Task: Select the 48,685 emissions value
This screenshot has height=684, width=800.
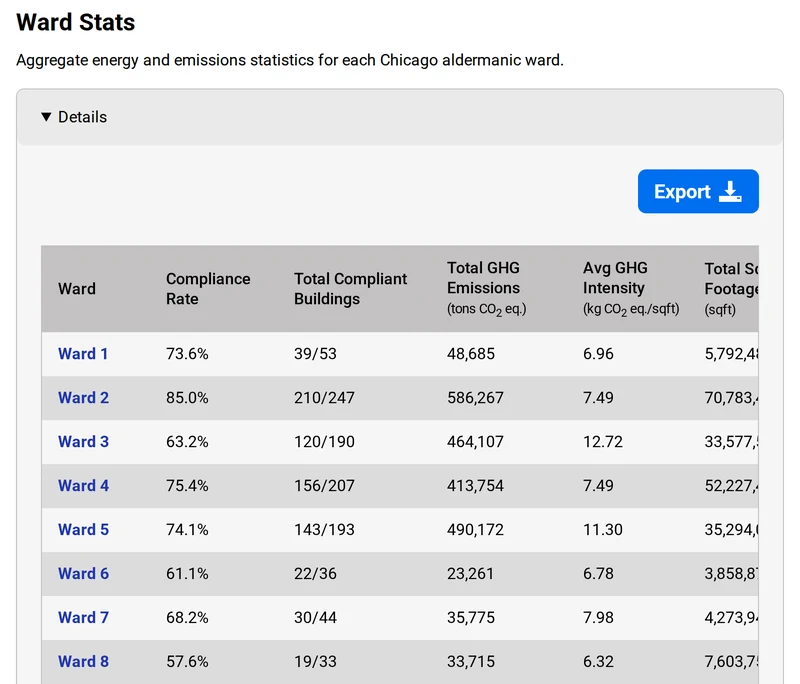Action: [471, 353]
